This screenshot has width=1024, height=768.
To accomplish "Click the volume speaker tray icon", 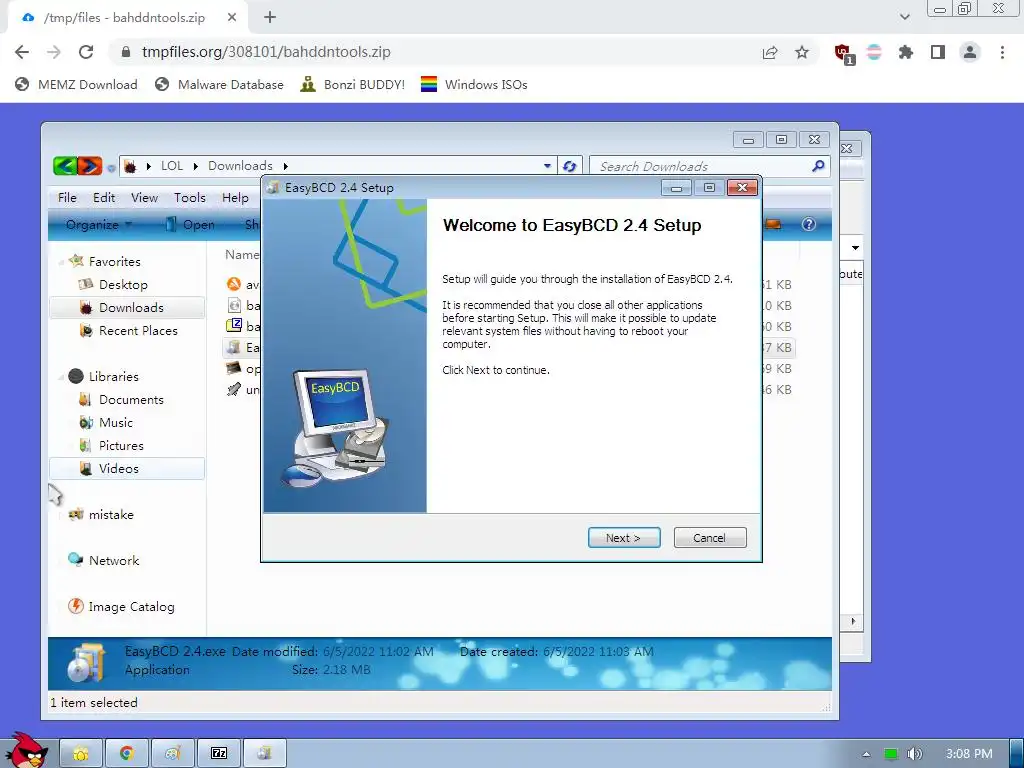I will (915, 754).
